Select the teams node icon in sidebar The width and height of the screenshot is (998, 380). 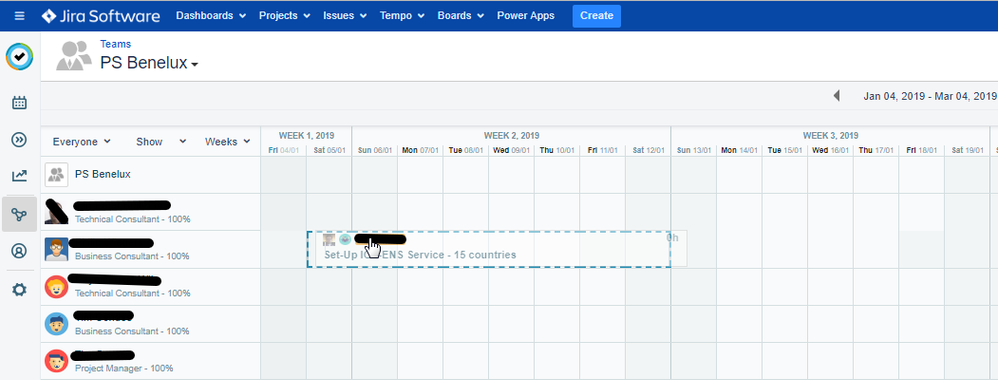[x=20, y=215]
